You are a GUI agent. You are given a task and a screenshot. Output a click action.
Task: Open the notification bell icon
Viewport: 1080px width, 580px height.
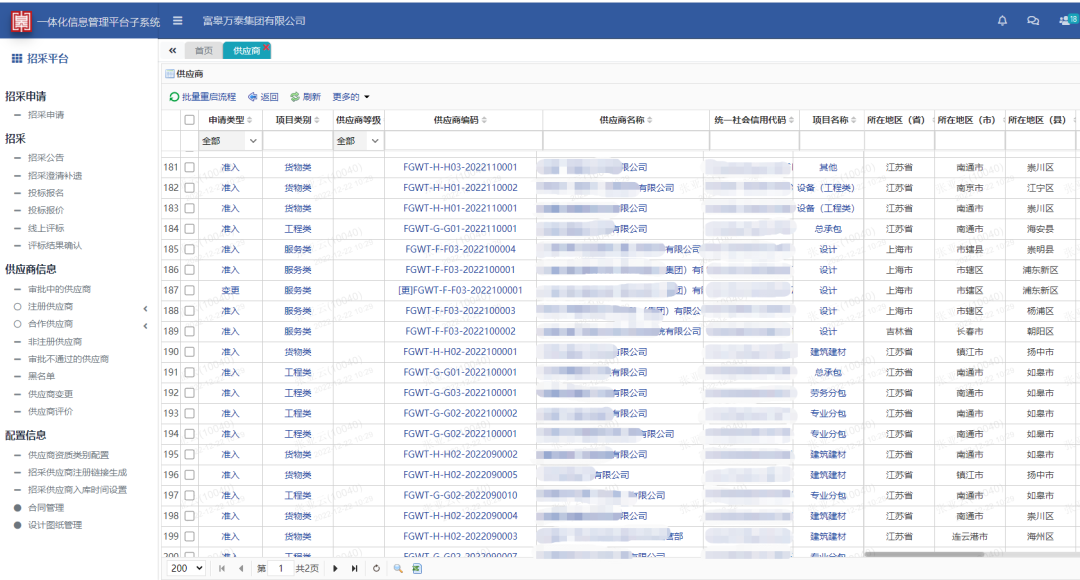(1002, 21)
